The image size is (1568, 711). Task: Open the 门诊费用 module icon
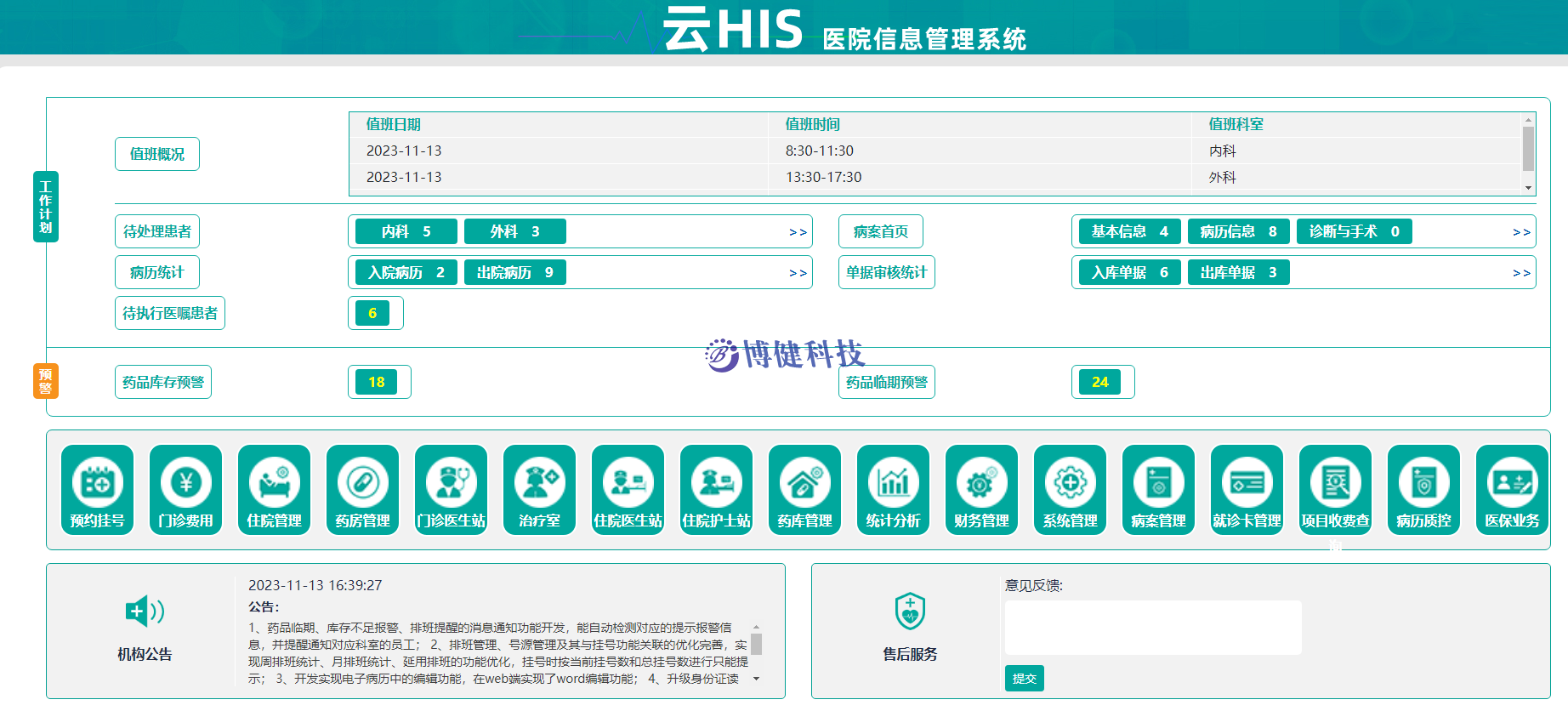(x=186, y=490)
